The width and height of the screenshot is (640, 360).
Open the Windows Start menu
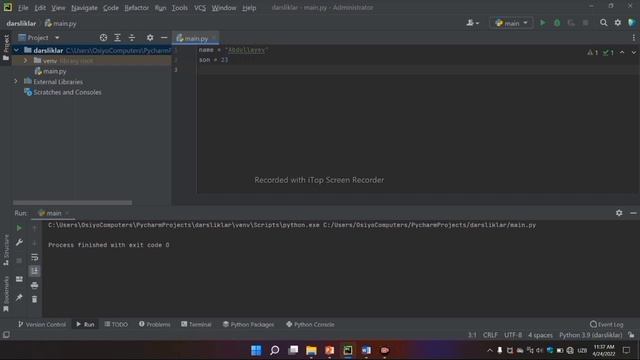[256, 350]
